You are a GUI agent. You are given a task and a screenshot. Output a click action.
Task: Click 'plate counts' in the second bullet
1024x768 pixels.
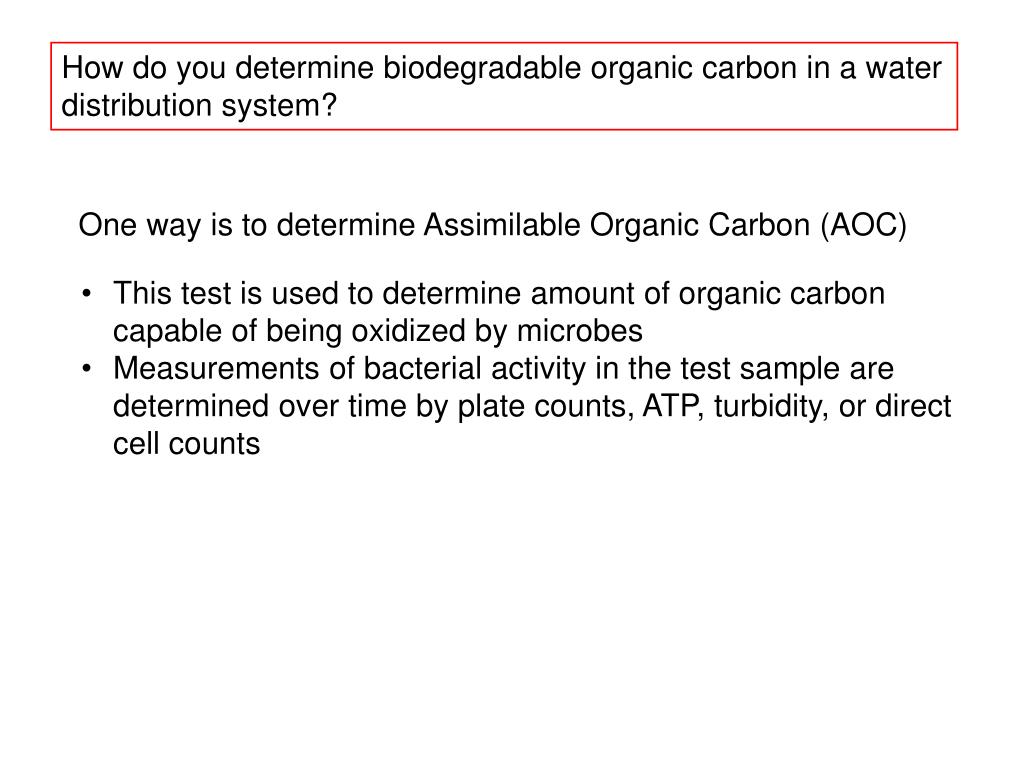pyautogui.click(x=545, y=406)
